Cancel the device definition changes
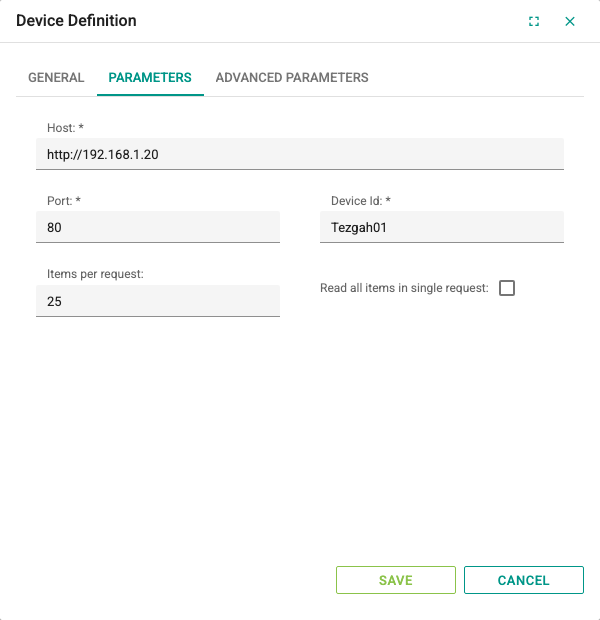600x620 pixels. [x=524, y=580]
